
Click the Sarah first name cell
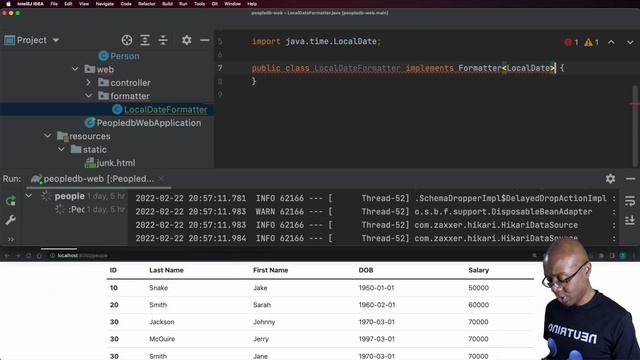tap(262, 305)
